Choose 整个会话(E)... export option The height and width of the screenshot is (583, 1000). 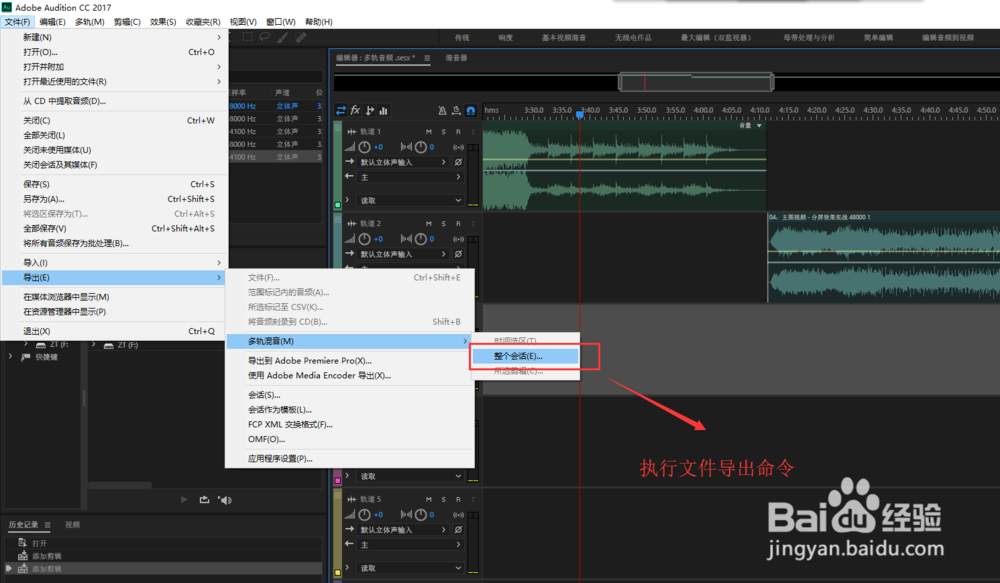click(525, 356)
